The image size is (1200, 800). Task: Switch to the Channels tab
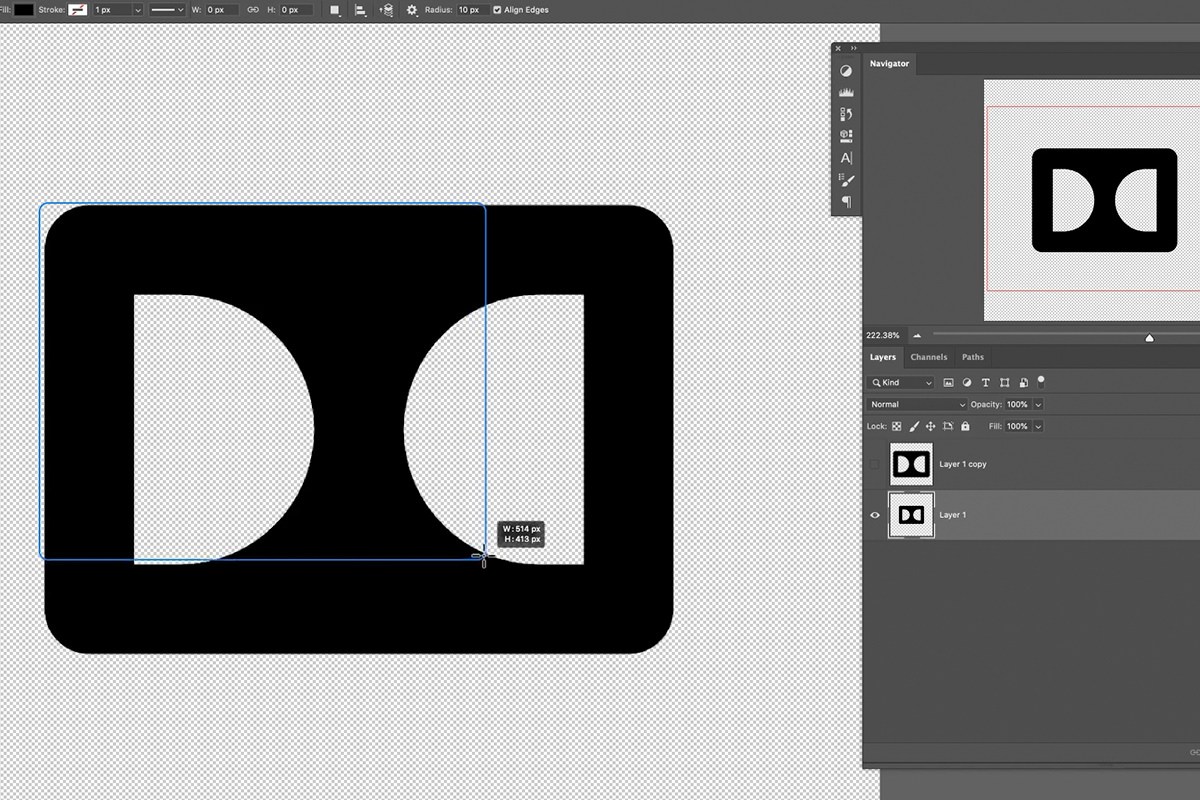pyautogui.click(x=929, y=357)
